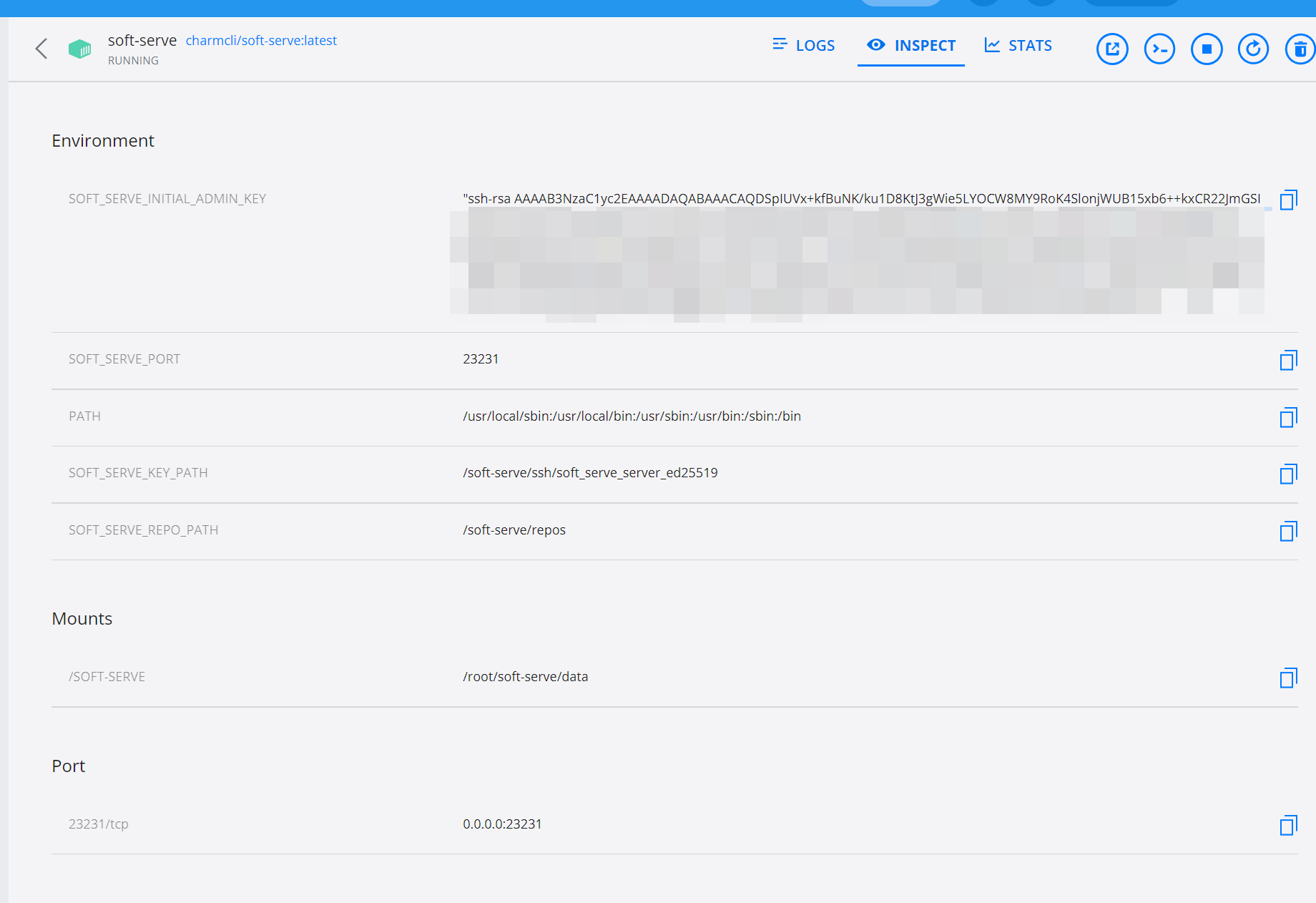Copy the SOFT_SERVE_PORT value
Image resolution: width=1316 pixels, height=903 pixels.
click(1289, 360)
